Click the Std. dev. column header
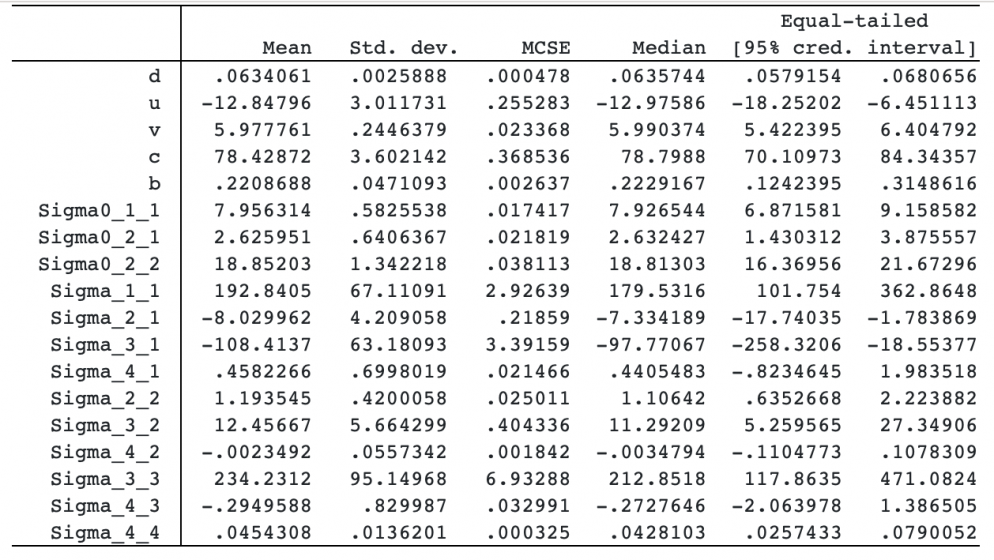 (x=403, y=48)
